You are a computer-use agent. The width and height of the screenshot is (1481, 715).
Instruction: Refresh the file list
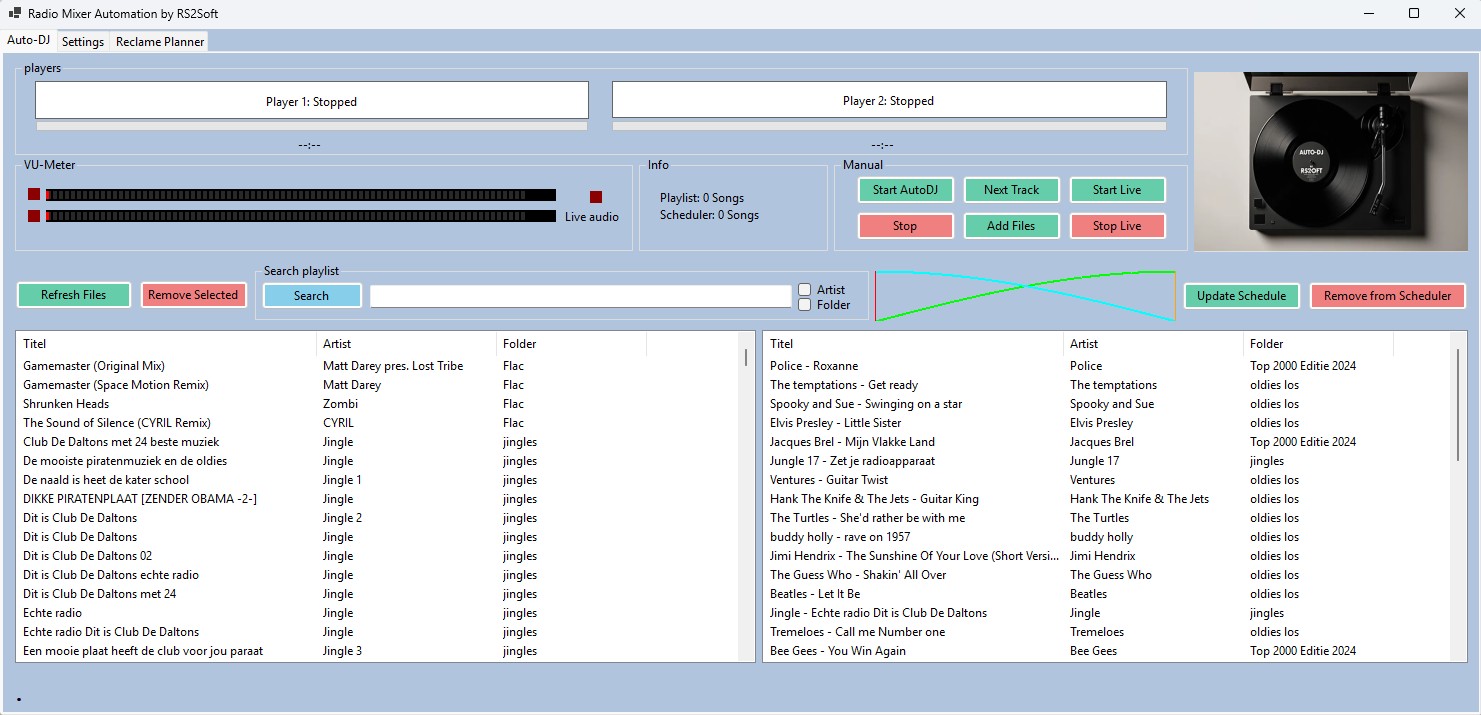73,294
